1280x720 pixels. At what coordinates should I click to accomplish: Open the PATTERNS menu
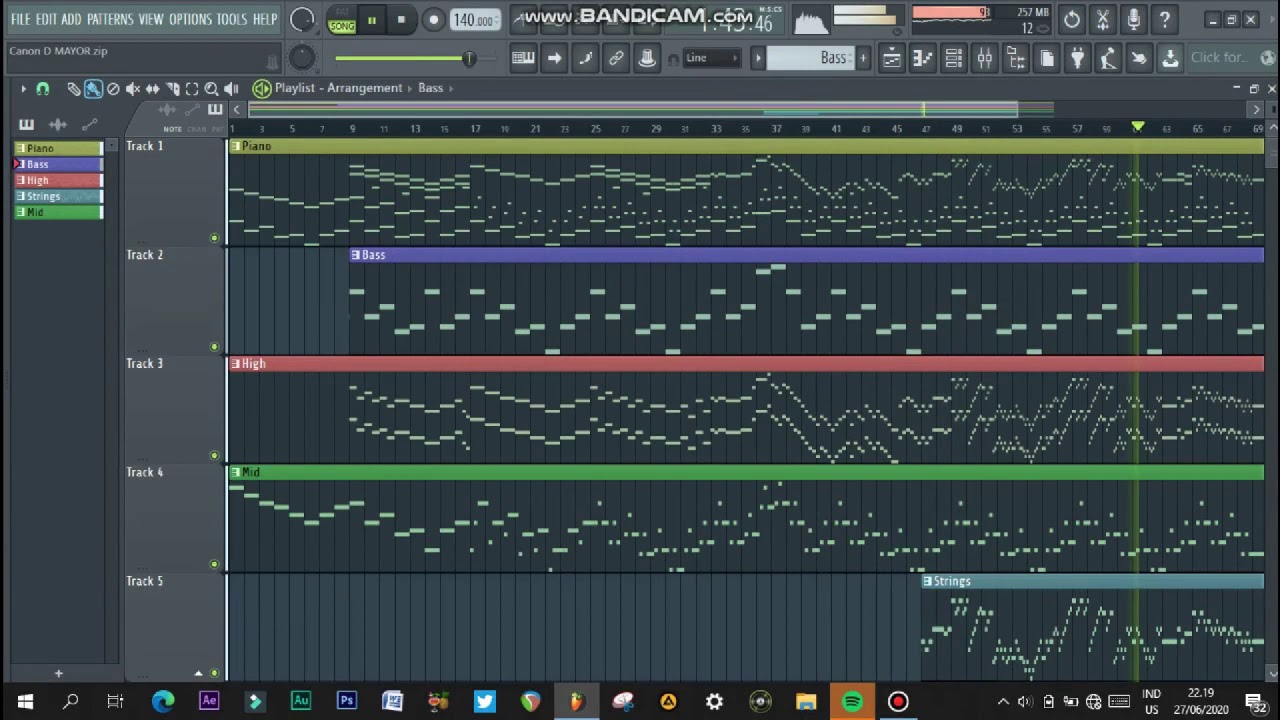click(x=110, y=19)
